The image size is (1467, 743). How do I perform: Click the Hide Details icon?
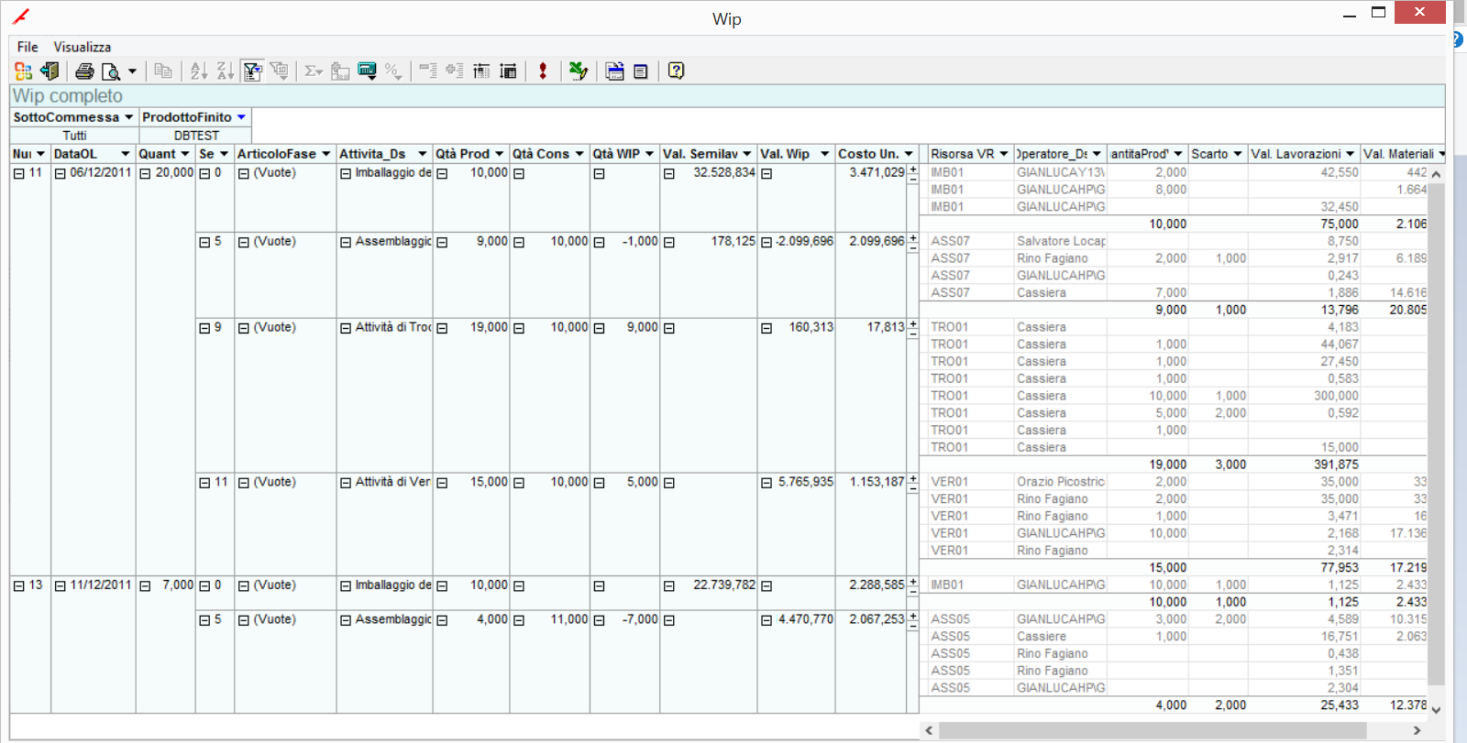pos(481,71)
